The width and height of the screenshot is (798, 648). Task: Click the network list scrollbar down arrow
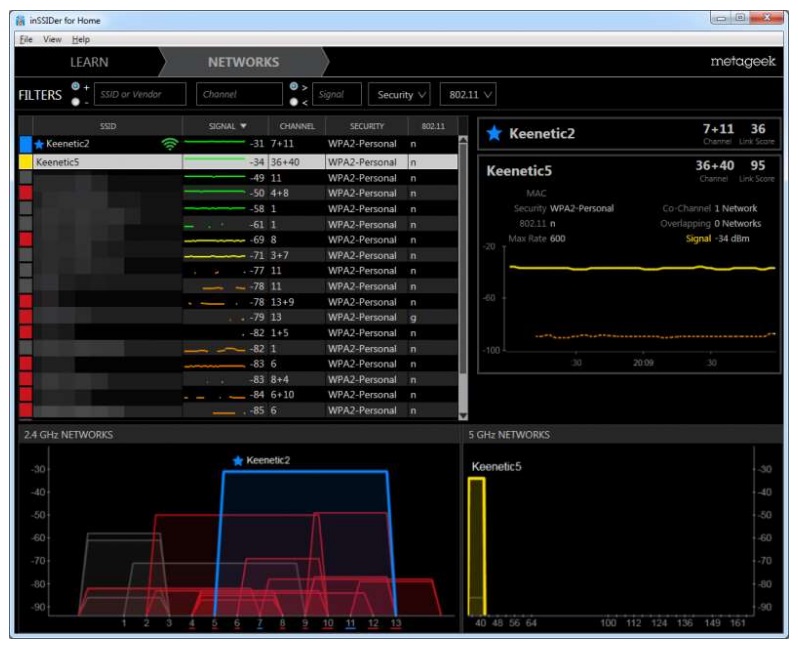[x=463, y=415]
